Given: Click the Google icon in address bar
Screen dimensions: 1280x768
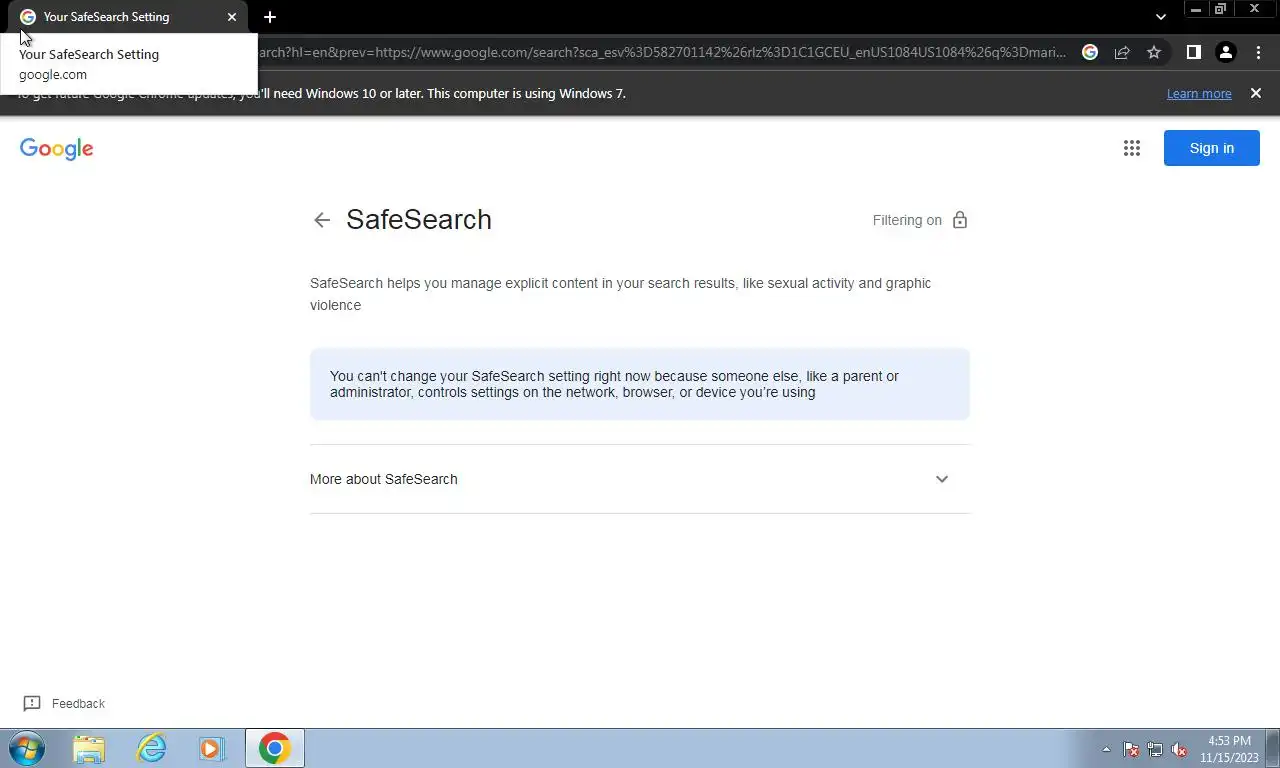Looking at the screenshot, I should [1090, 52].
